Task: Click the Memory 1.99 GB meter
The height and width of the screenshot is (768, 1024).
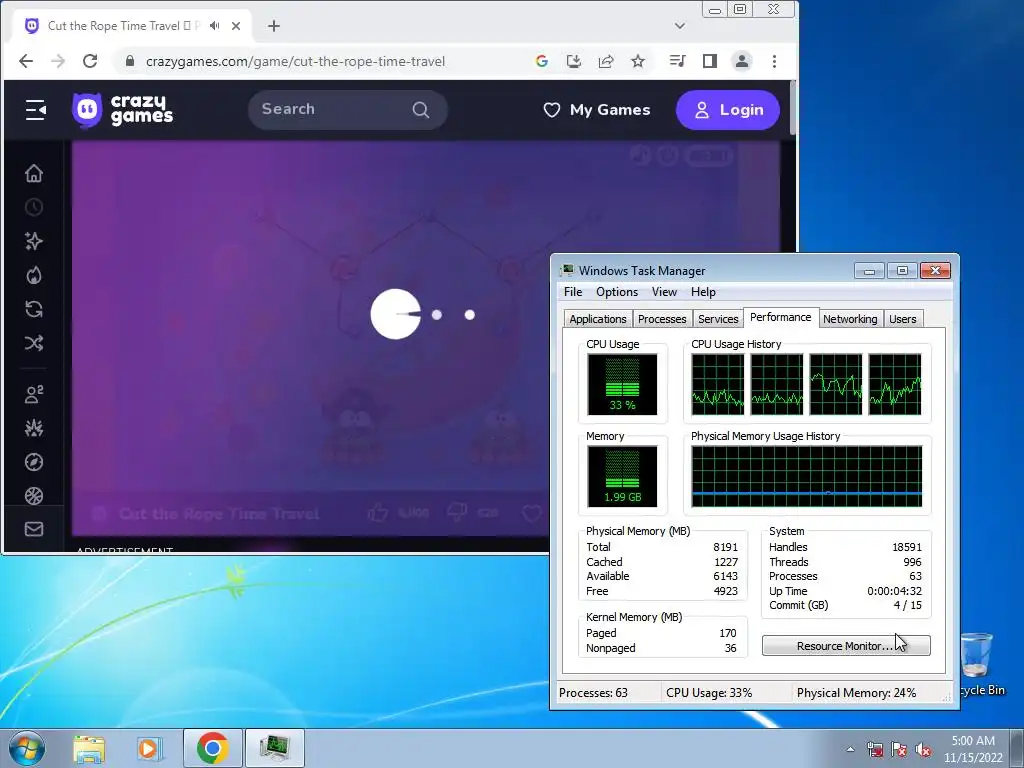Action: click(x=622, y=476)
